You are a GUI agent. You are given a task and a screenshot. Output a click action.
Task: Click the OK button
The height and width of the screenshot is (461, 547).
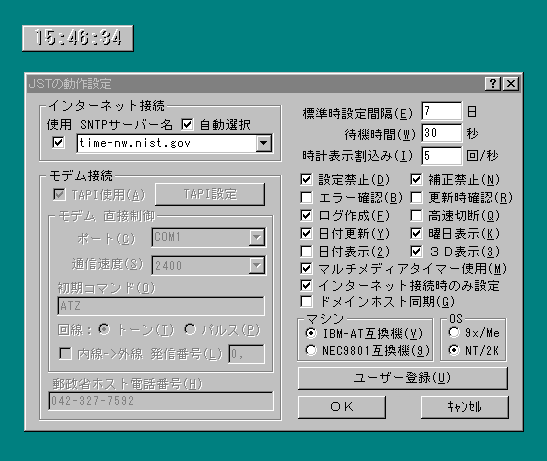click(342, 407)
